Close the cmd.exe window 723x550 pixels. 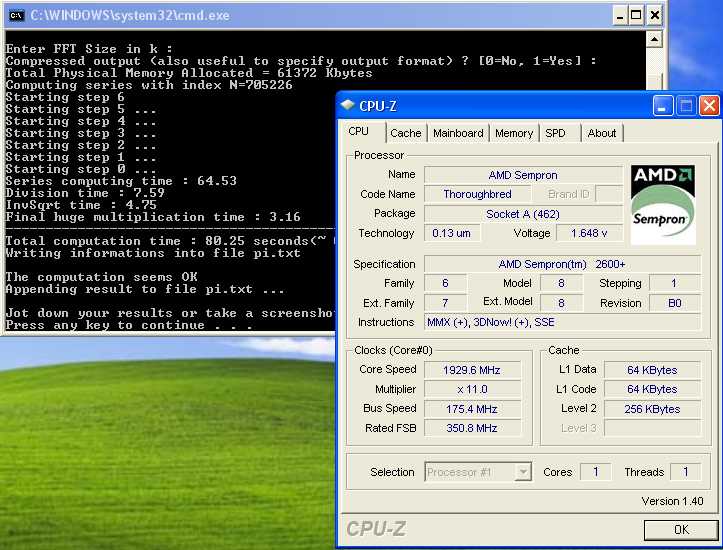[x=654, y=16]
